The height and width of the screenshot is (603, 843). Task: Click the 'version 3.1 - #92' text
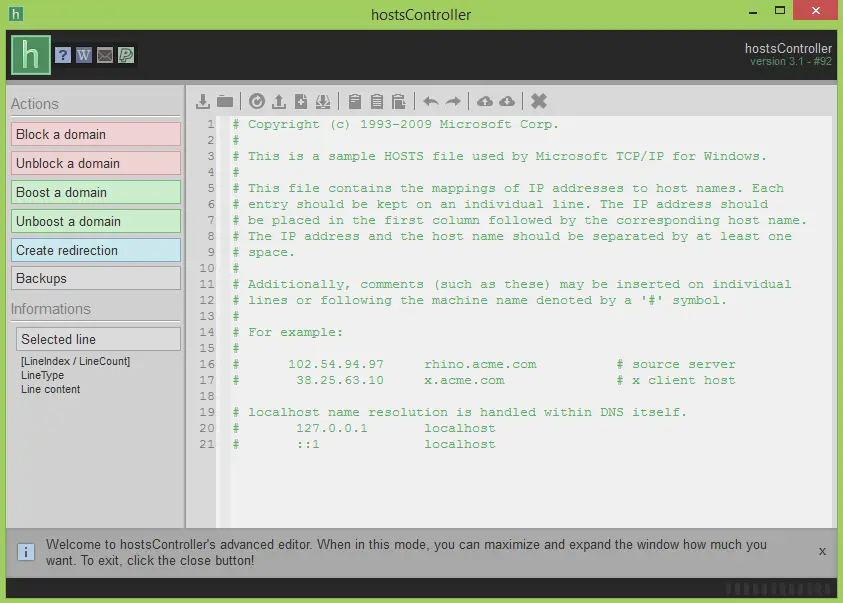point(791,61)
